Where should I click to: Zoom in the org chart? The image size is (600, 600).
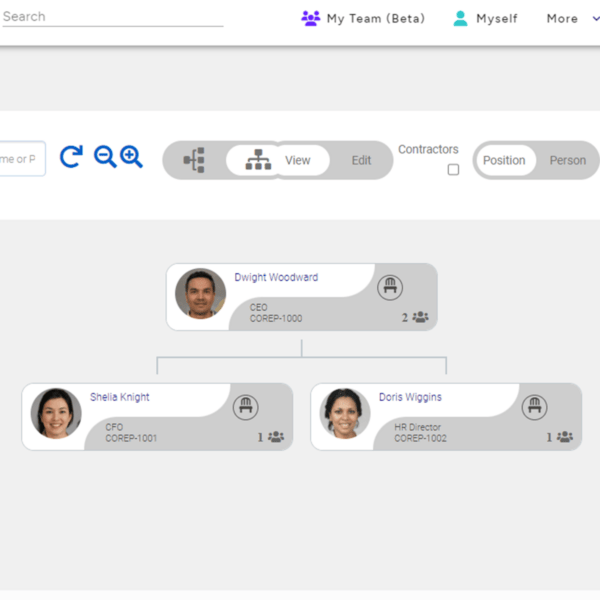131,157
